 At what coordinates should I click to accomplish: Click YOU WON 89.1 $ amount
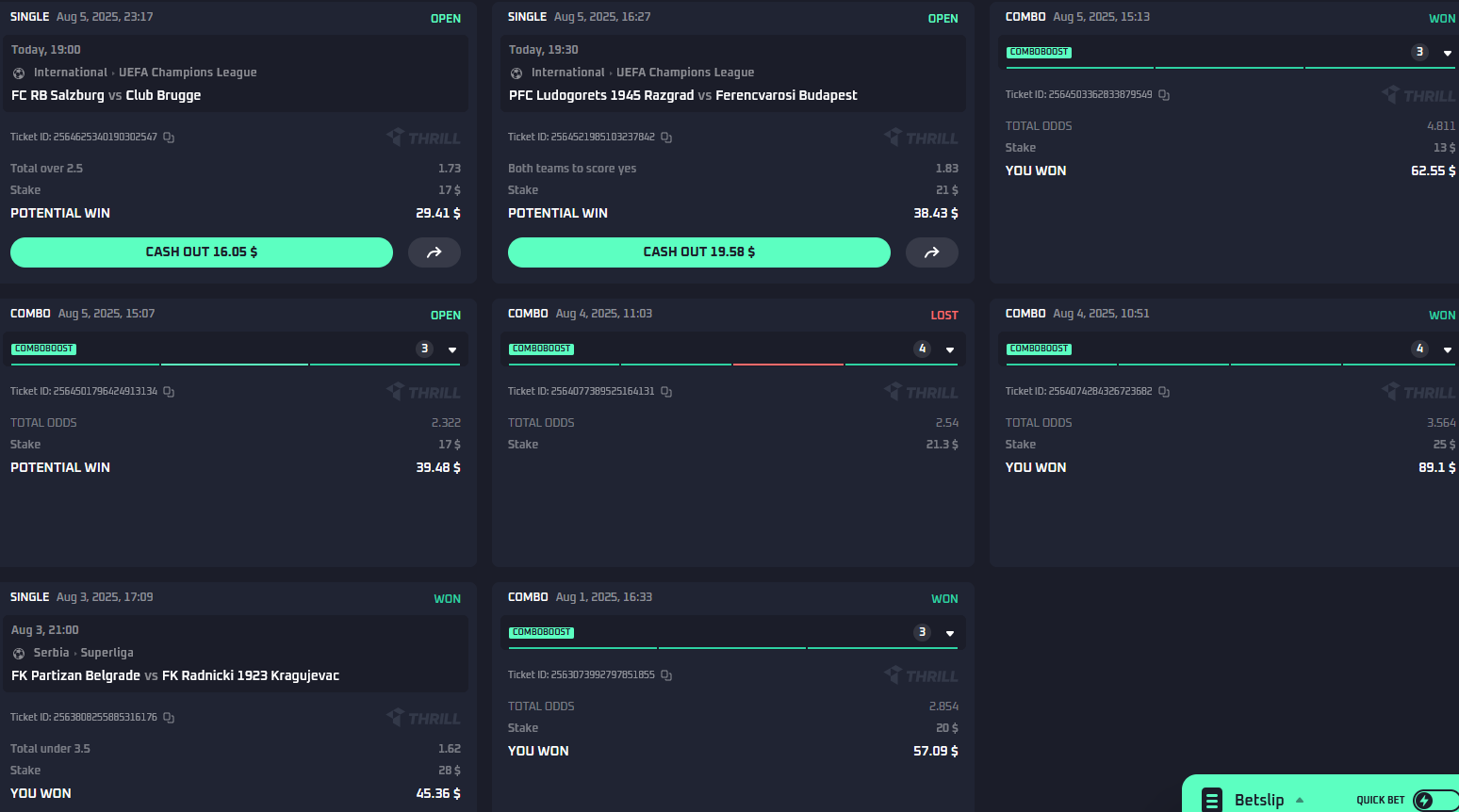click(1437, 468)
